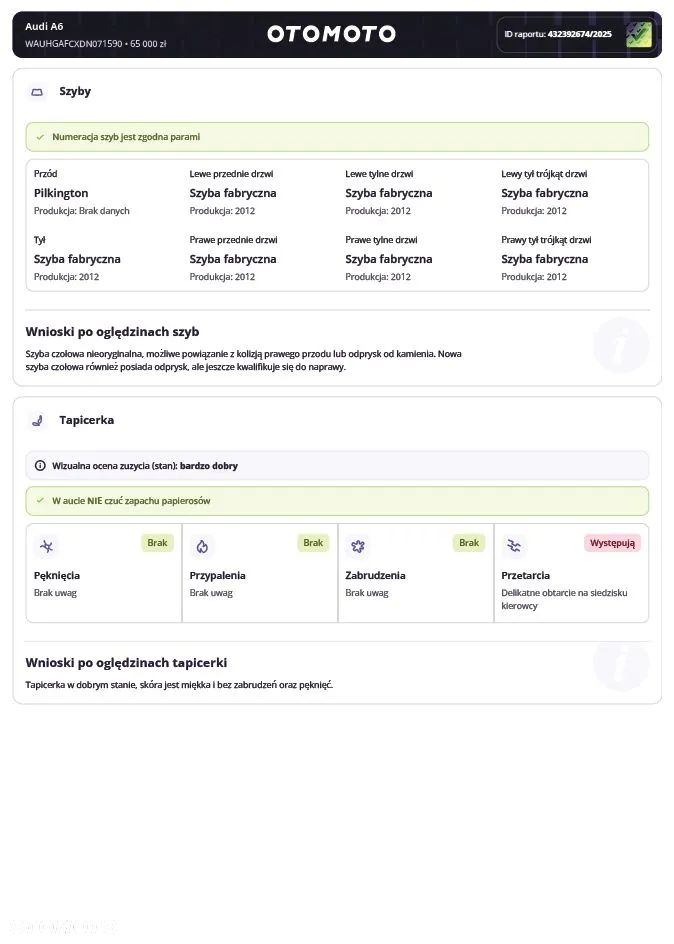Click the Brak badge on Zabrudzenia
The image size is (674, 944).
pyautogui.click(x=469, y=543)
